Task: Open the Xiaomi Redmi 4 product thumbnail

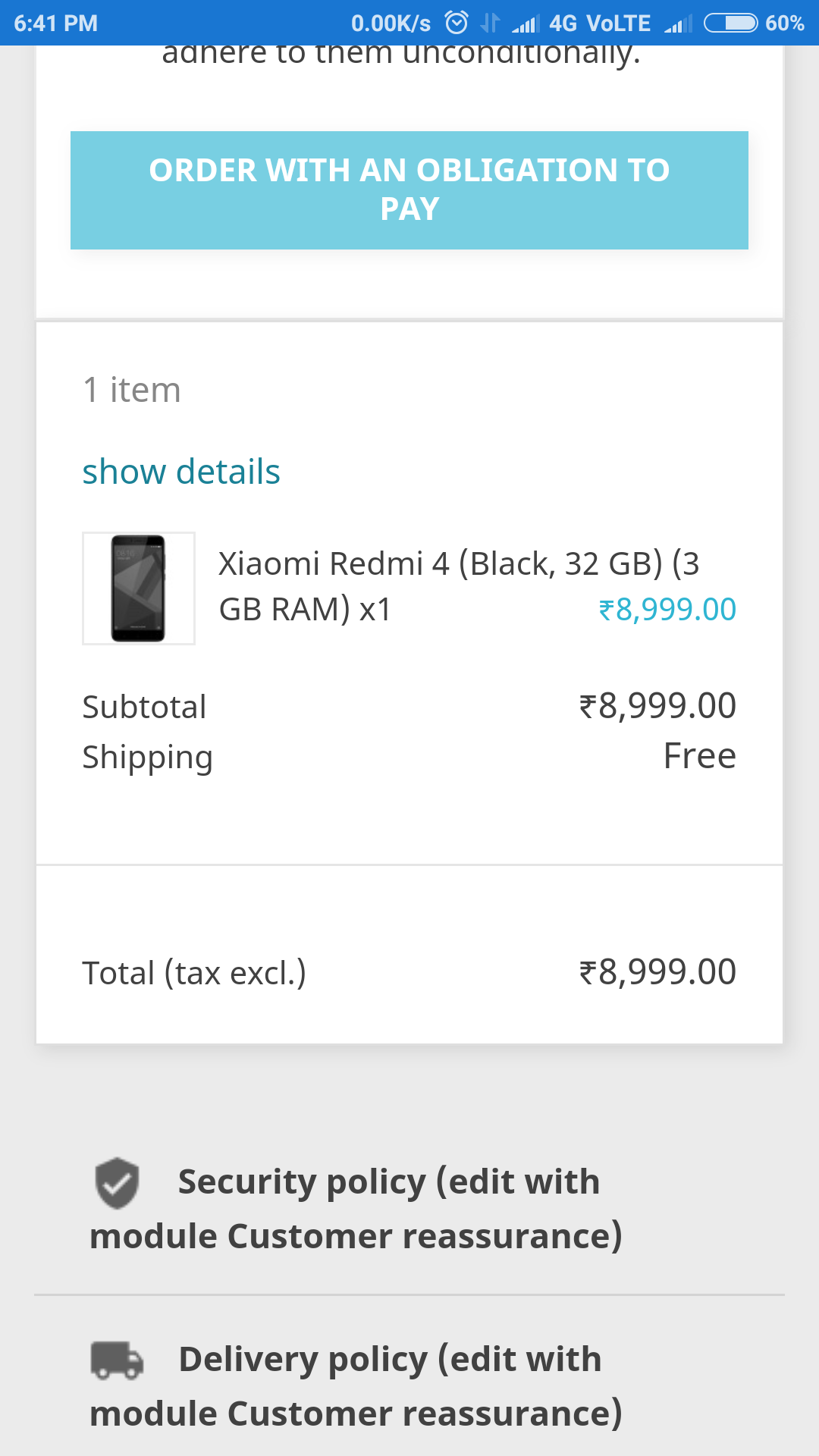Action: [x=139, y=588]
